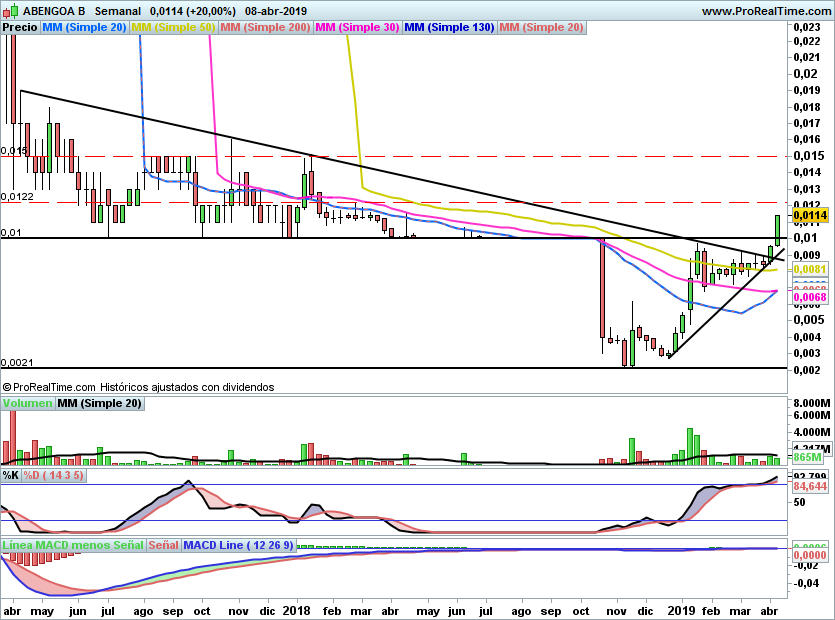Click the 0,015 value on price axis

click(x=809, y=156)
